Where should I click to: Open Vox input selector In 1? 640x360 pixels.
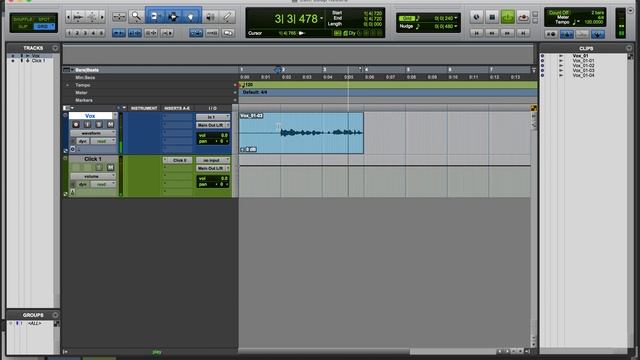[x=213, y=117]
